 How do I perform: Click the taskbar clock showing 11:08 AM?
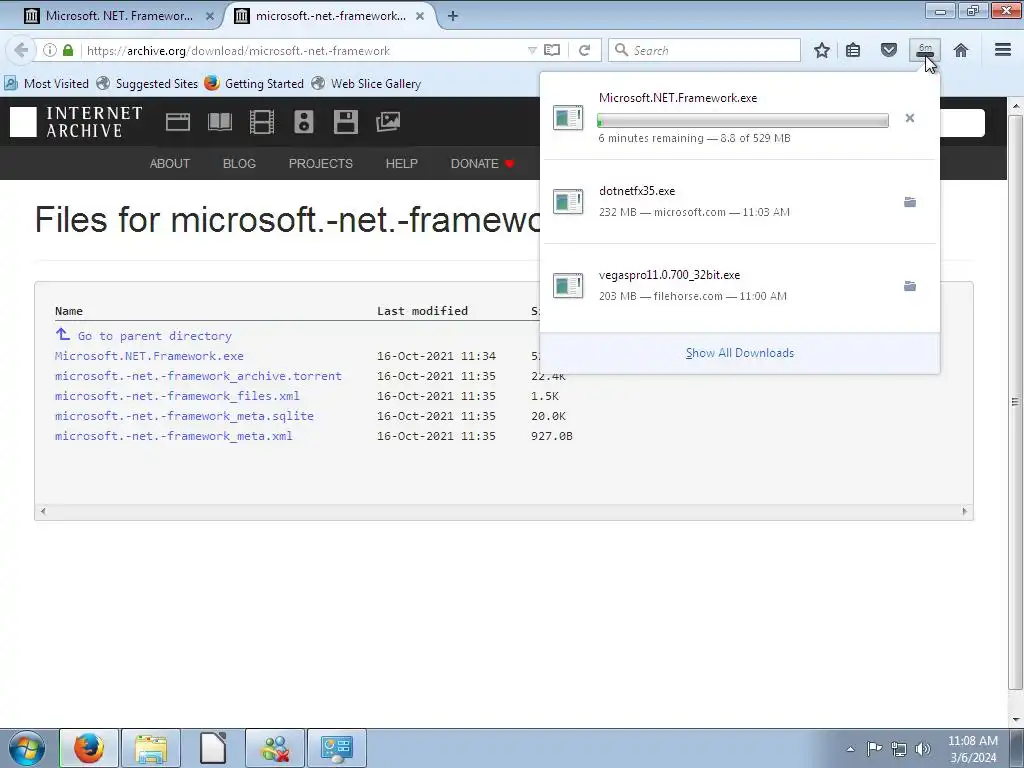point(973,749)
